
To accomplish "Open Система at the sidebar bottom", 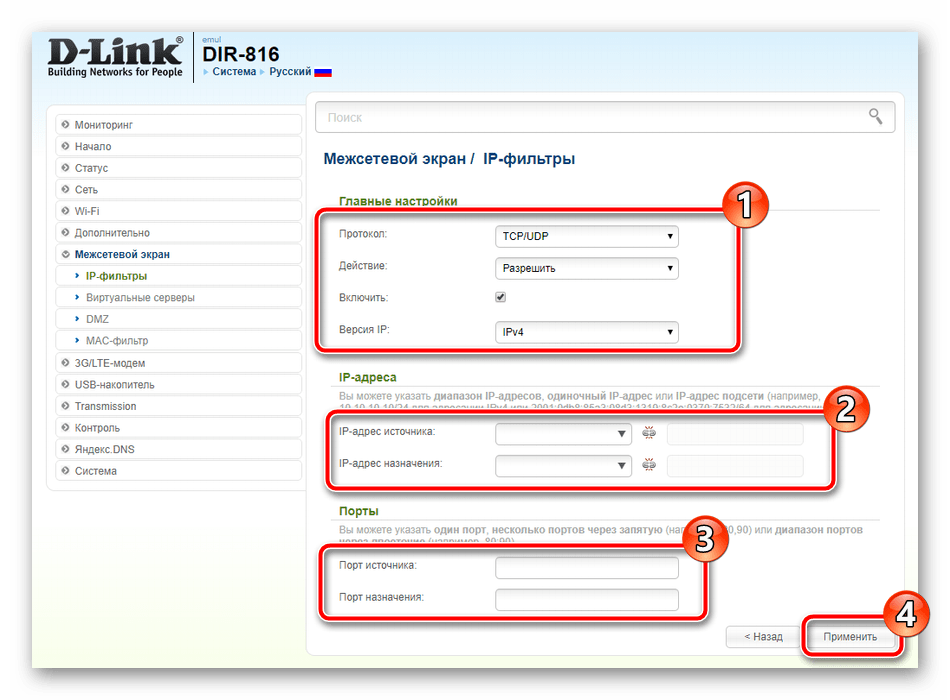I will coord(179,471).
